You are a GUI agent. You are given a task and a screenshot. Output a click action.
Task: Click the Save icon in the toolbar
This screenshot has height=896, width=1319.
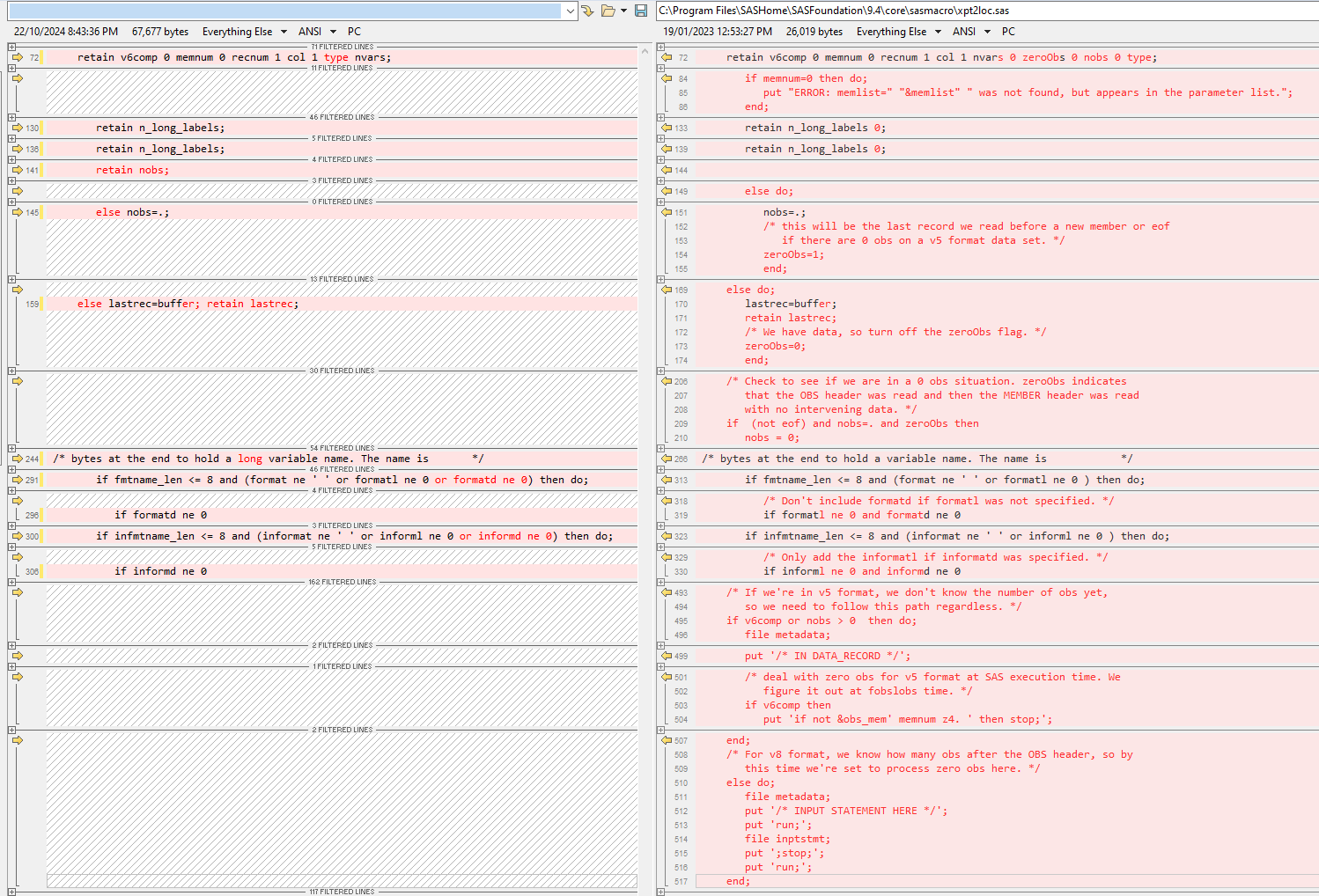(641, 10)
